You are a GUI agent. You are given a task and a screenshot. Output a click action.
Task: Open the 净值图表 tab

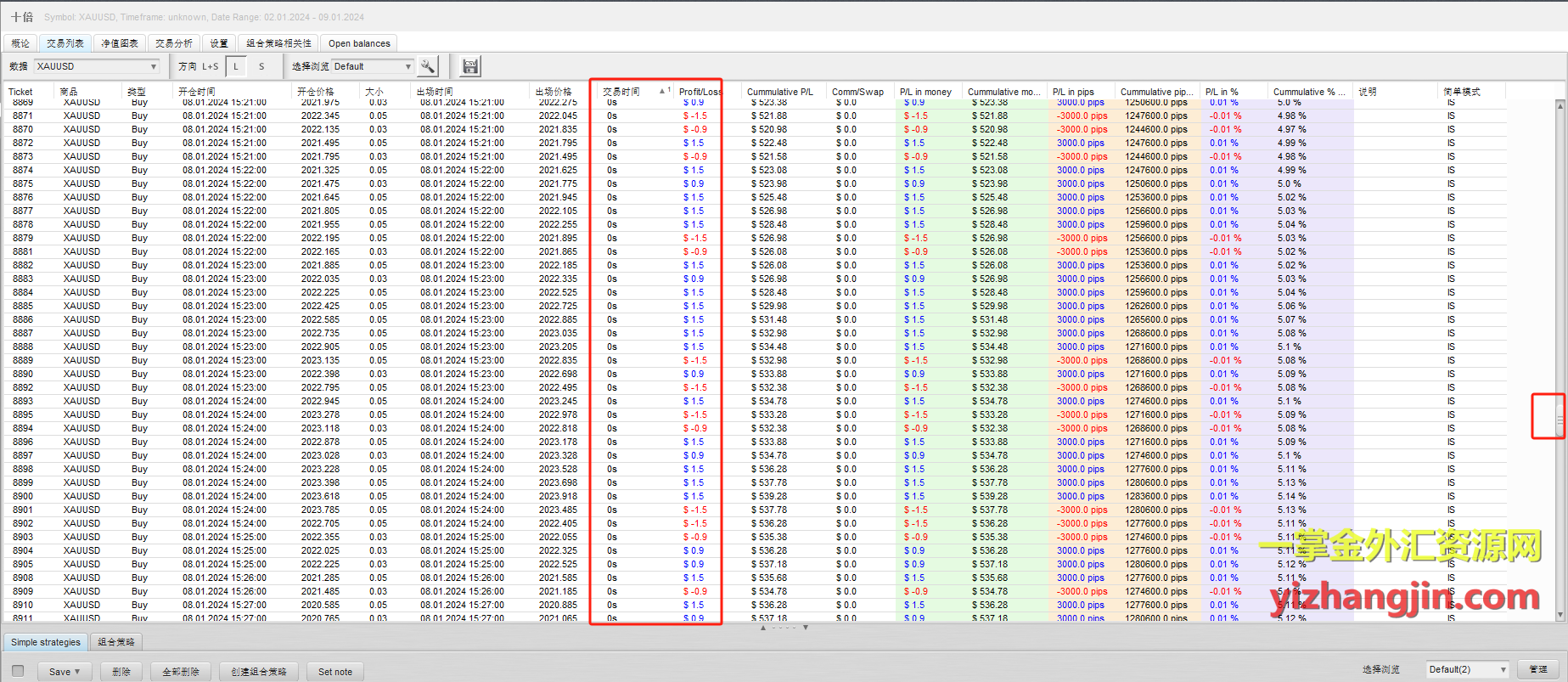click(x=120, y=43)
